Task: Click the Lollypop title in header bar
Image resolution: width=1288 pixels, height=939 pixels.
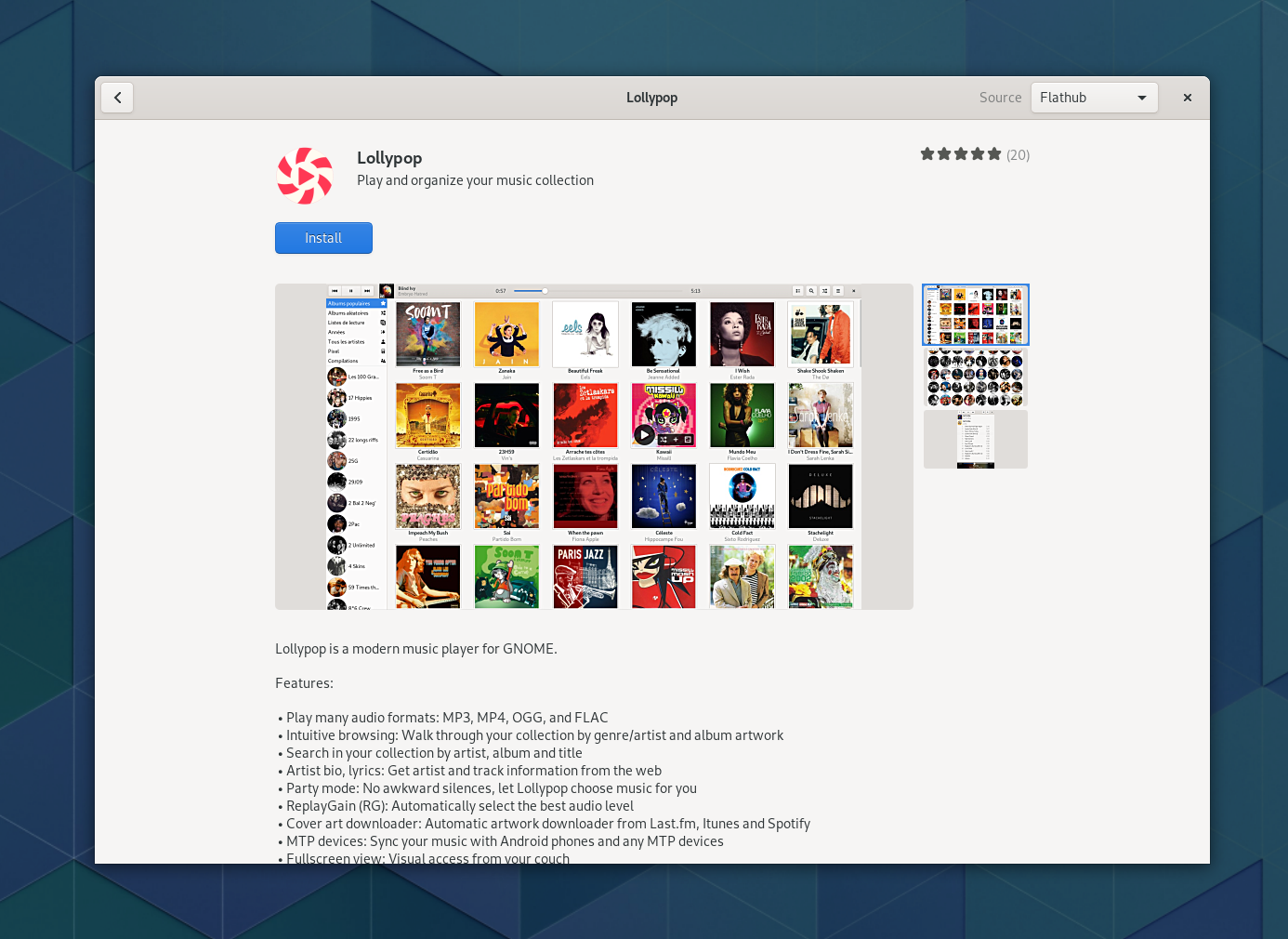Action: point(651,98)
